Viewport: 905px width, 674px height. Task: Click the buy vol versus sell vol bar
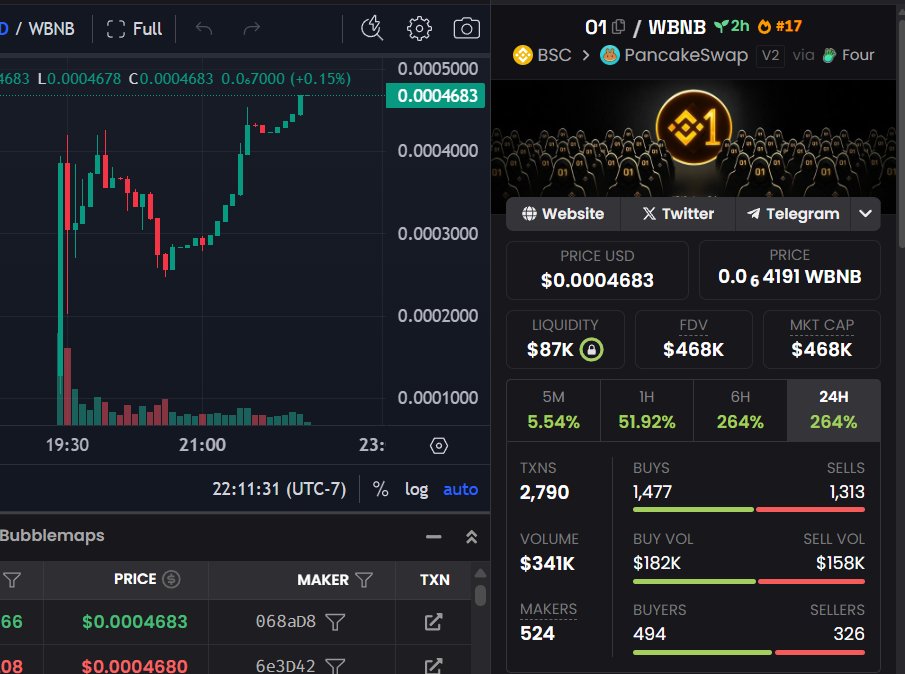[x=749, y=581]
